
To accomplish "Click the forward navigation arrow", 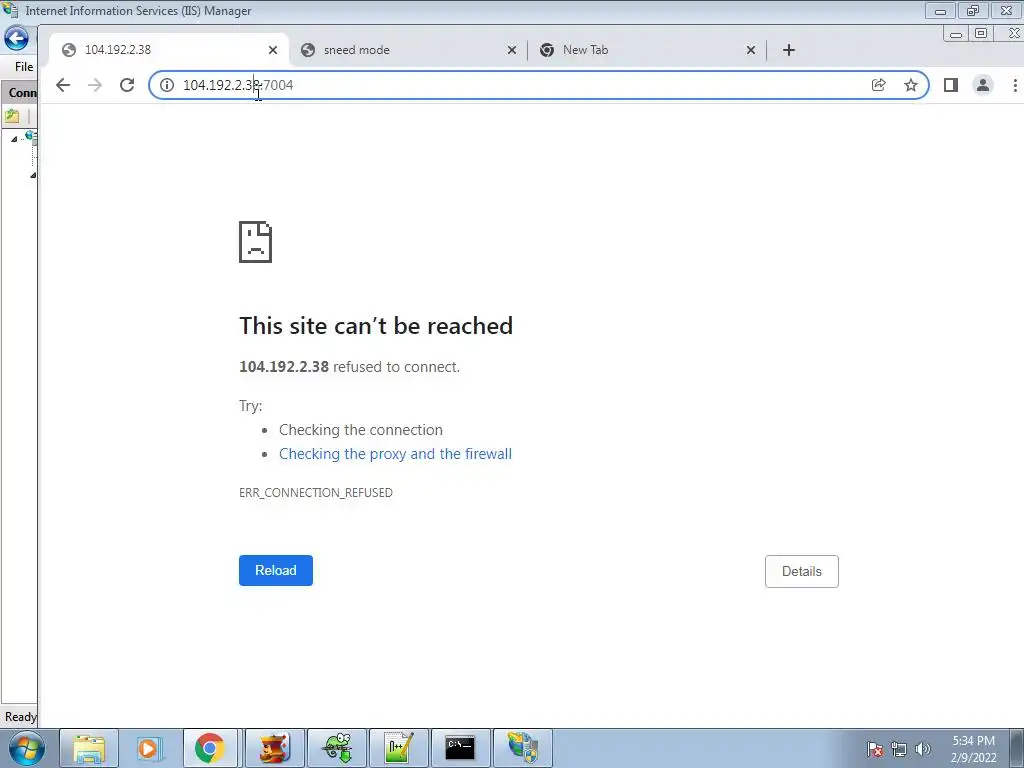I will pos(95,85).
